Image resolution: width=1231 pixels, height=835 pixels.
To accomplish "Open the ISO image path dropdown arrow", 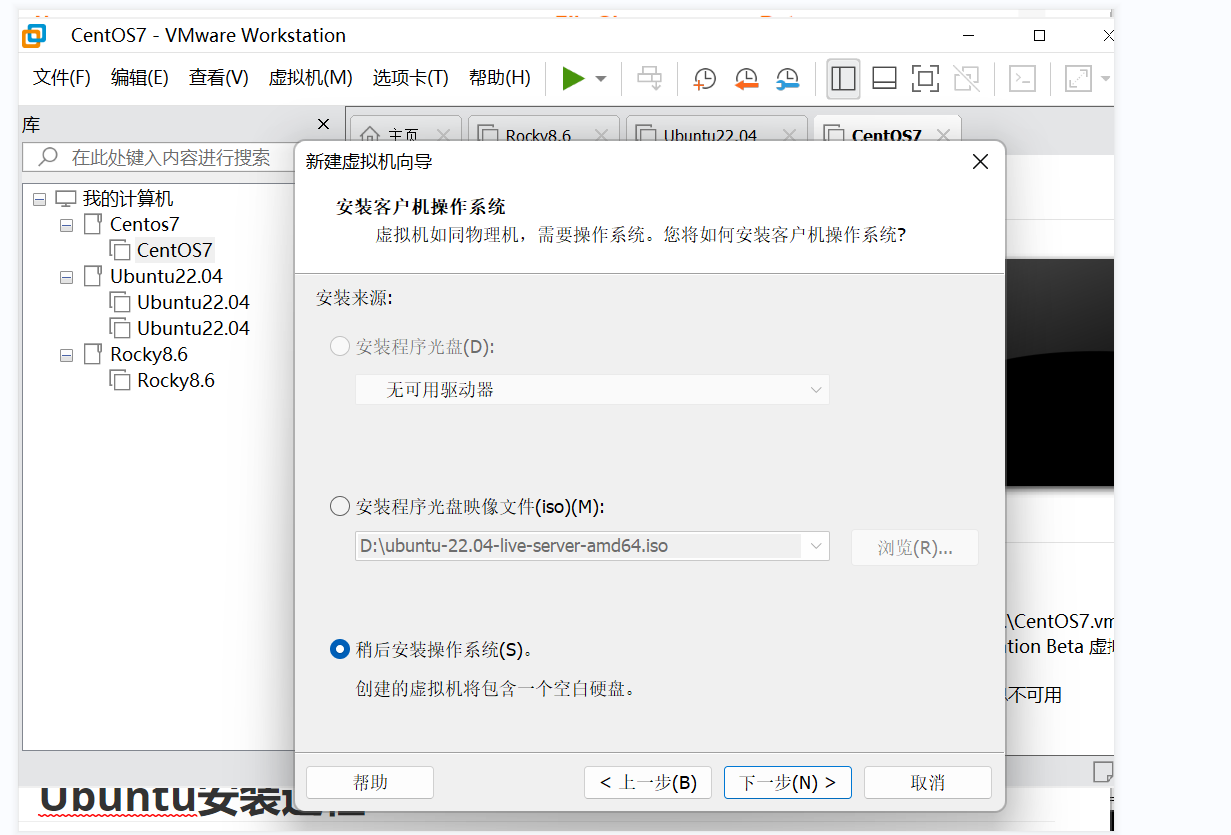I will pyautogui.click(x=816, y=547).
